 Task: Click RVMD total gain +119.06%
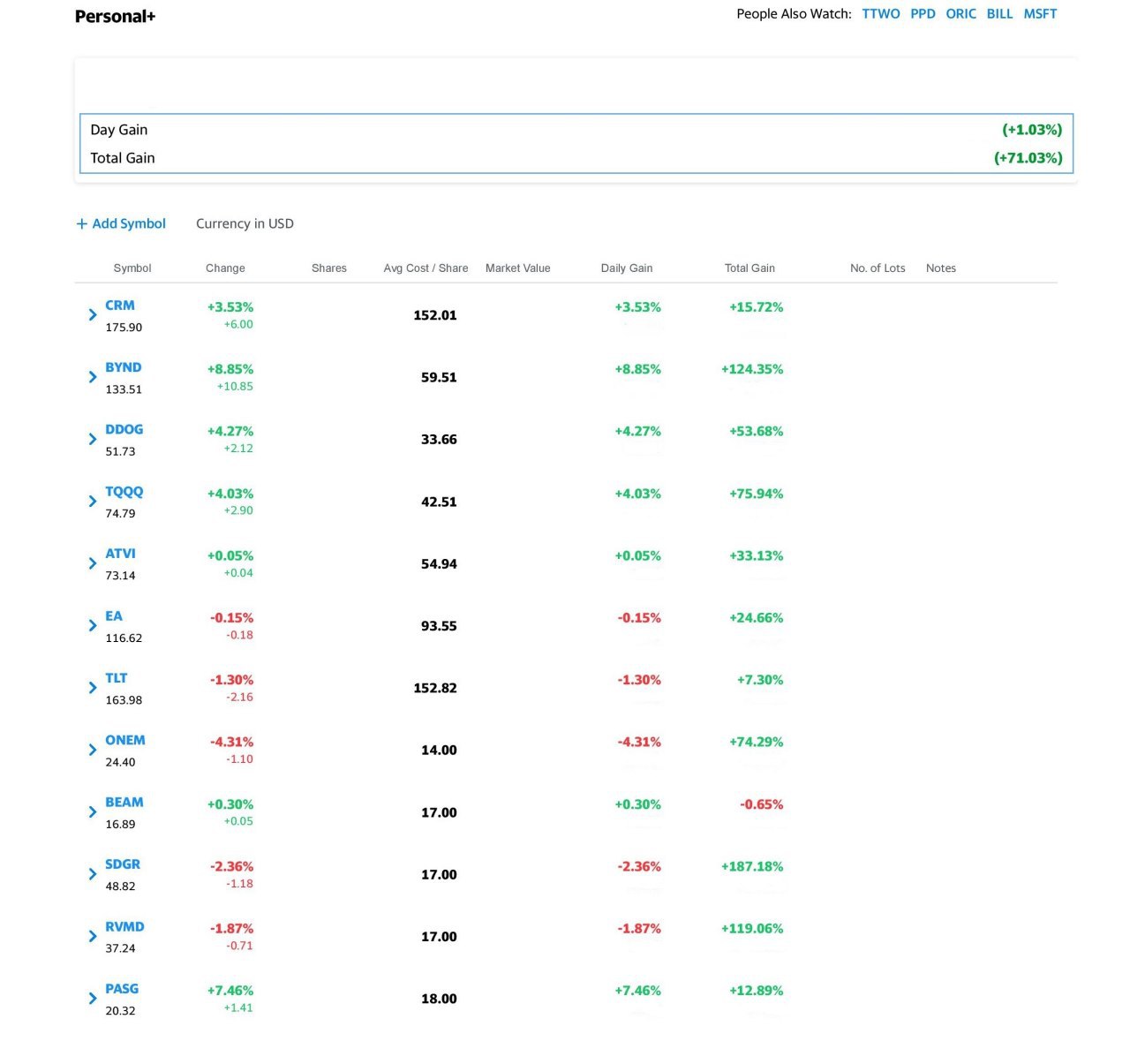pos(752,928)
